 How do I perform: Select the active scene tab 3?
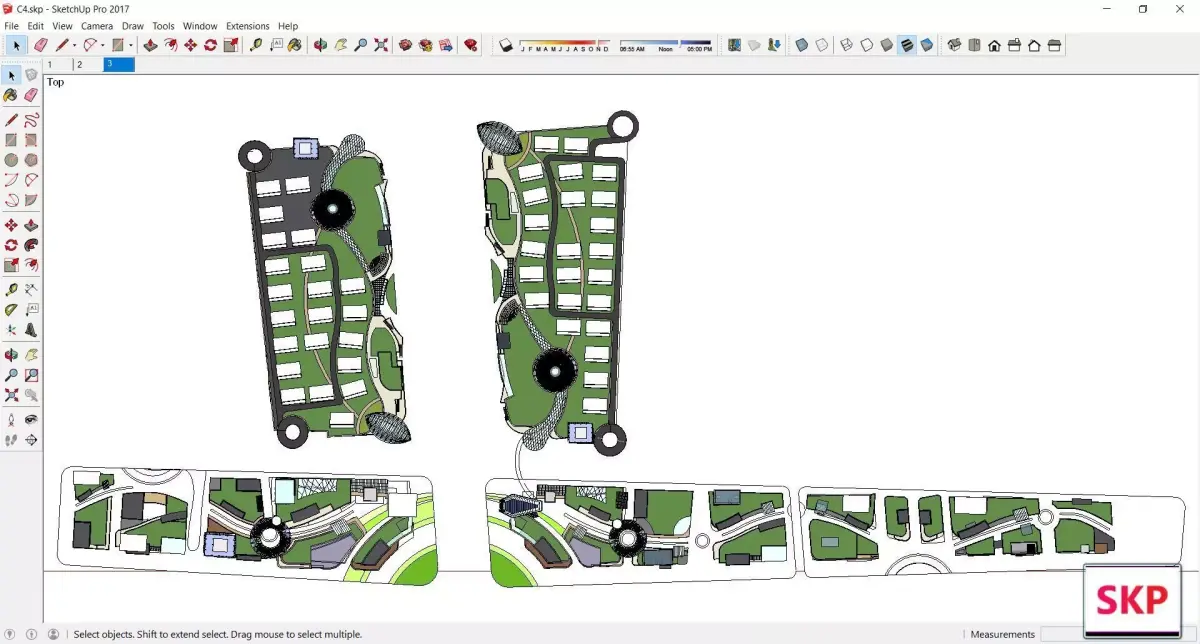pos(119,65)
